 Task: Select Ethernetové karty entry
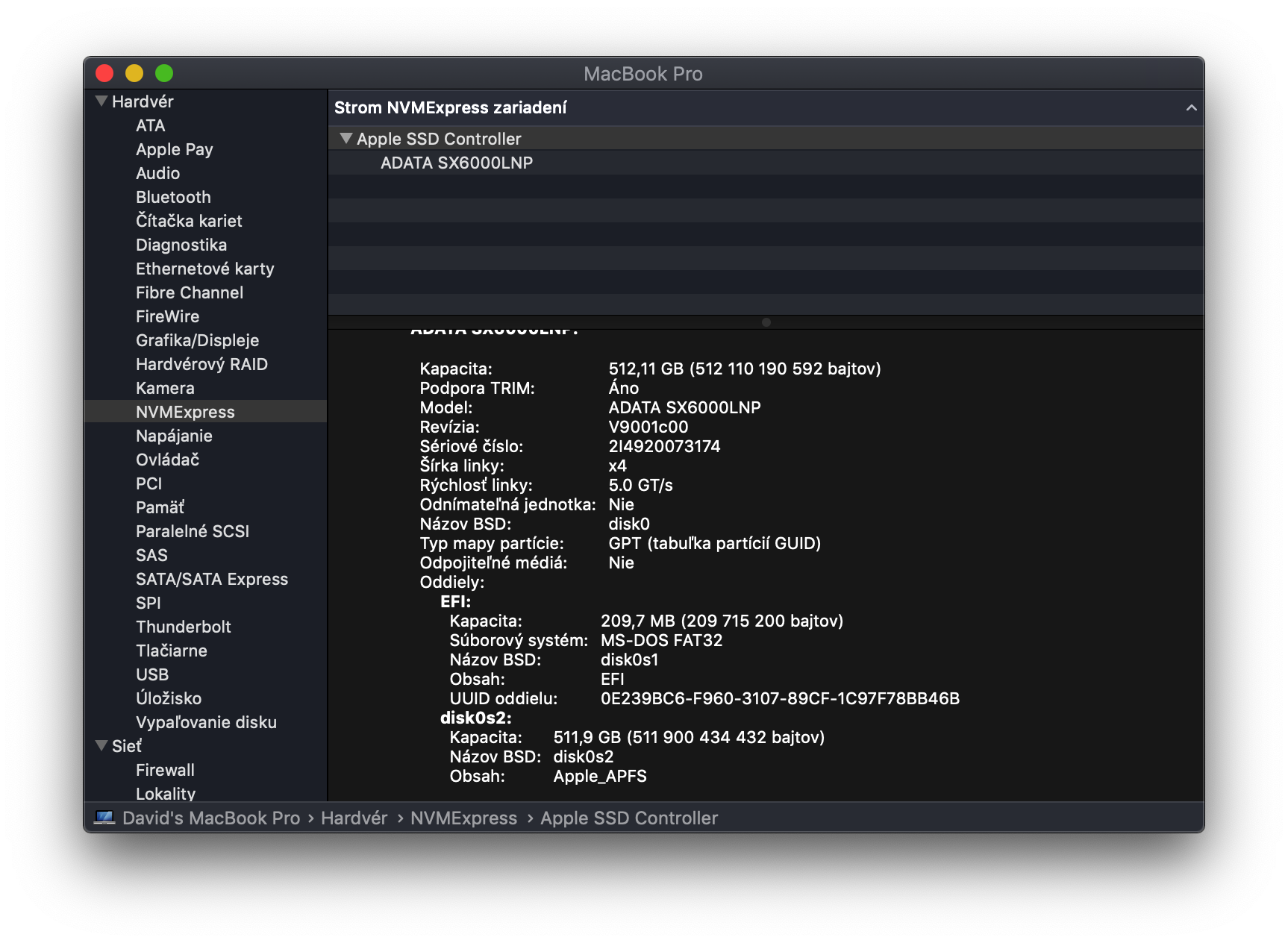[204, 269]
